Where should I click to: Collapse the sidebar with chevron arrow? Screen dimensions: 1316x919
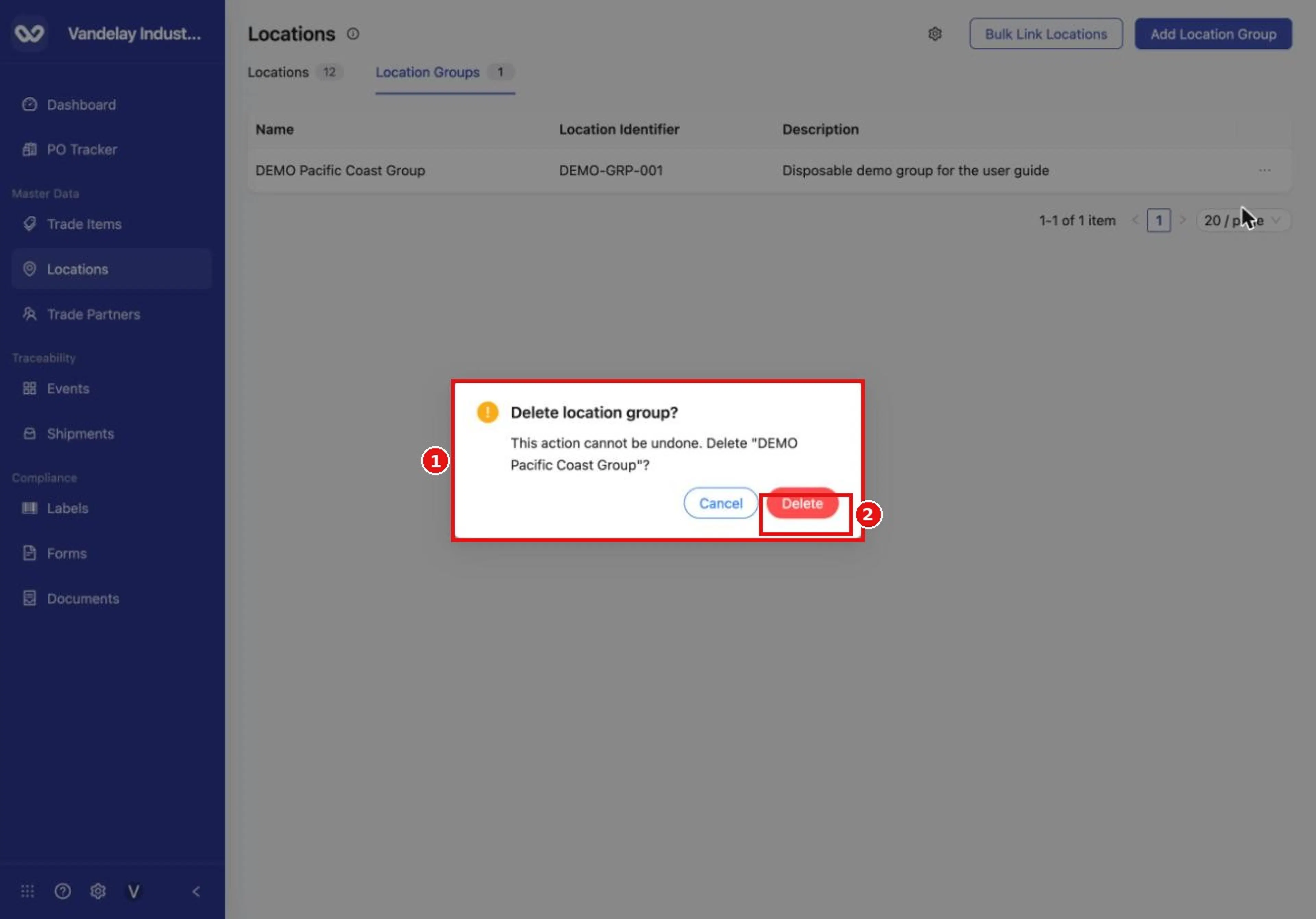196,892
